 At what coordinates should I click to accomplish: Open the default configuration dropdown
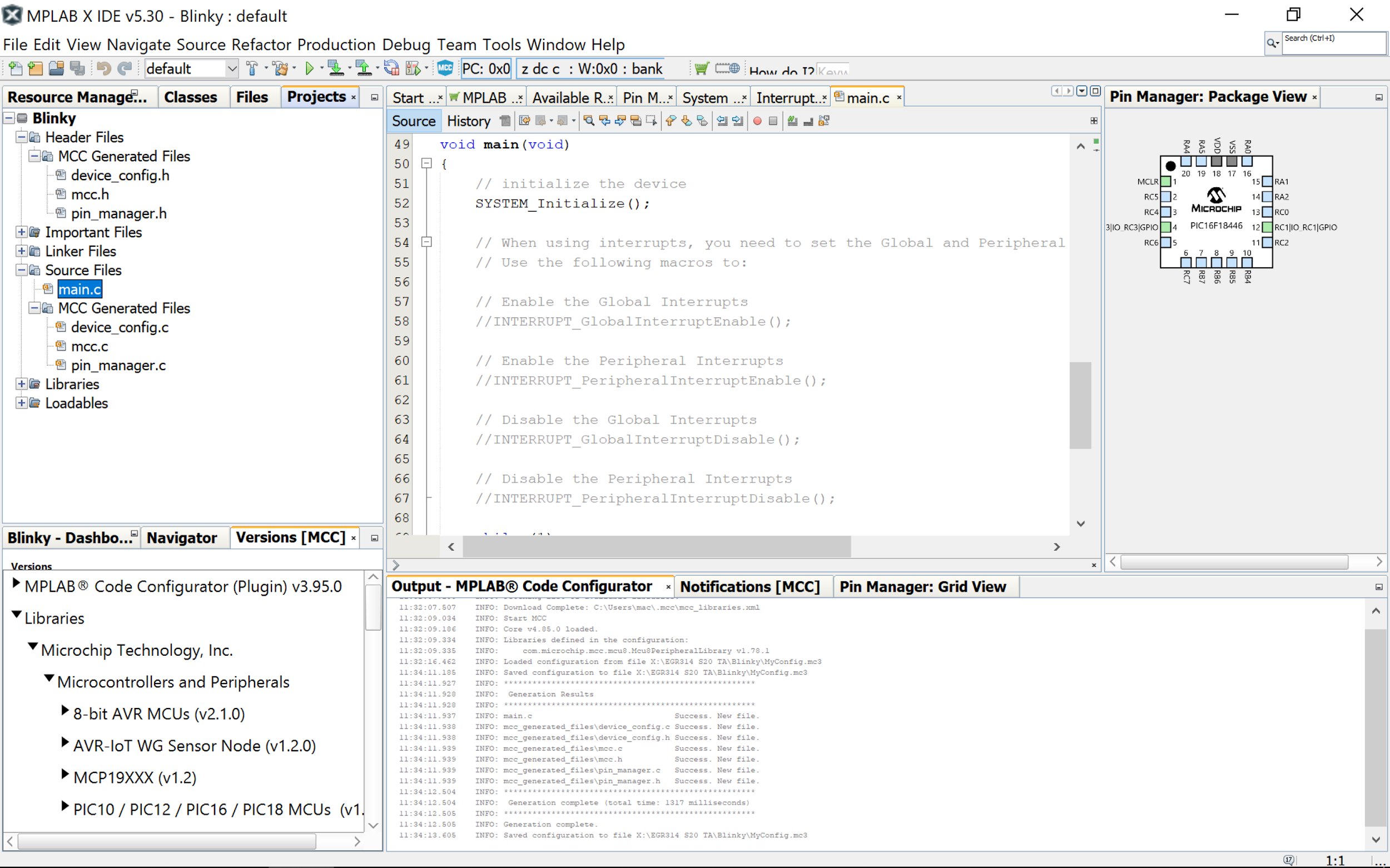[232, 69]
